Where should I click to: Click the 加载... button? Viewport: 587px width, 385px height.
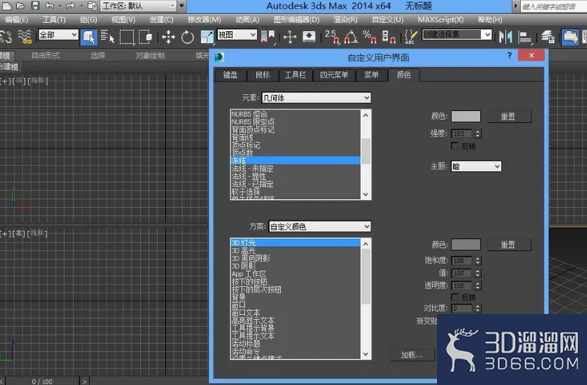[x=411, y=355]
